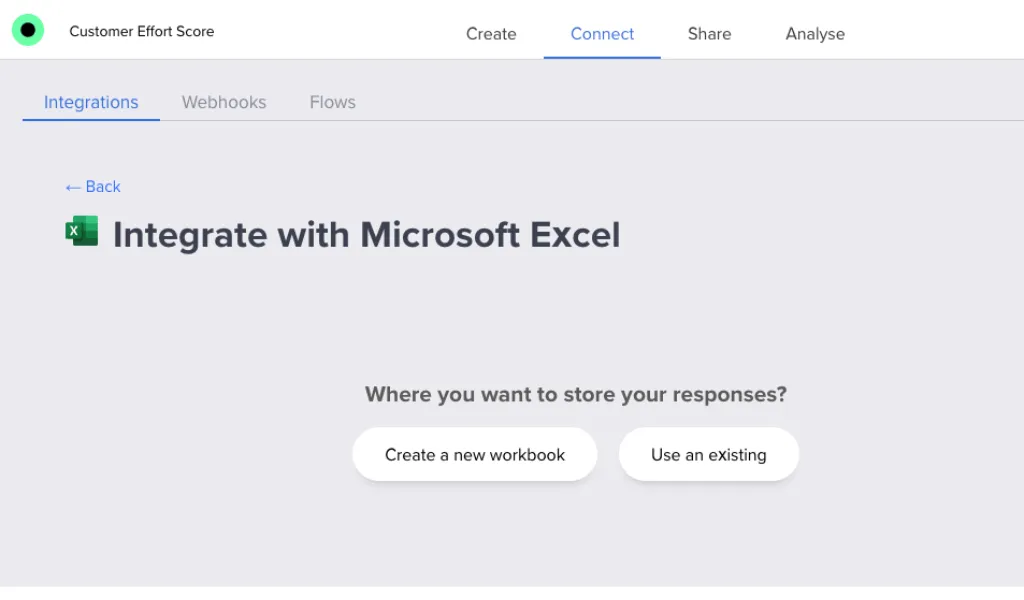The image size is (1024, 600).
Task: Select the Integrations sub-tab
Action: pos(91,102)
